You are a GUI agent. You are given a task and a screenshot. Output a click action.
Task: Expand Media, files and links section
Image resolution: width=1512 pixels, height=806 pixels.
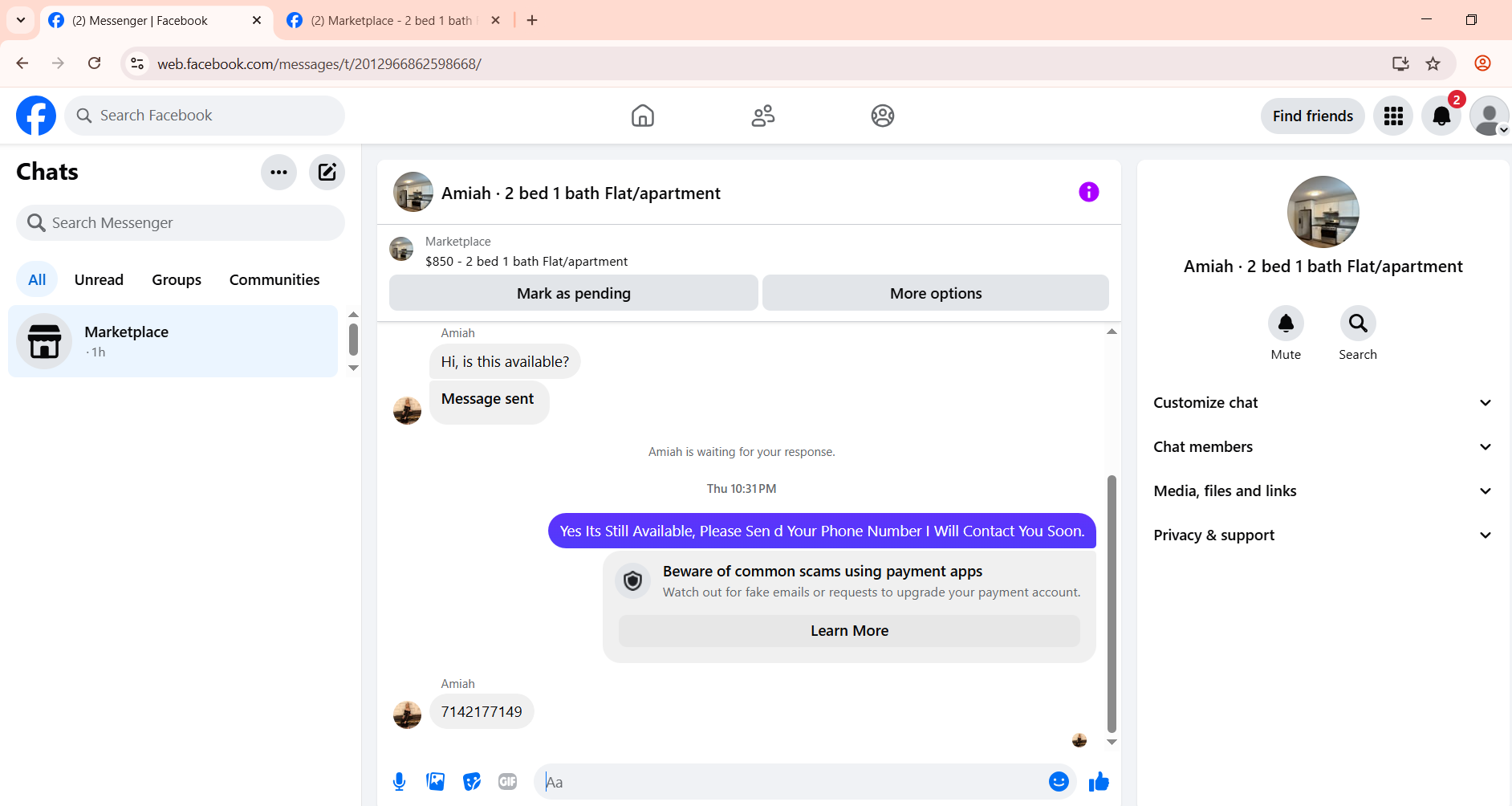point(1323,491)
